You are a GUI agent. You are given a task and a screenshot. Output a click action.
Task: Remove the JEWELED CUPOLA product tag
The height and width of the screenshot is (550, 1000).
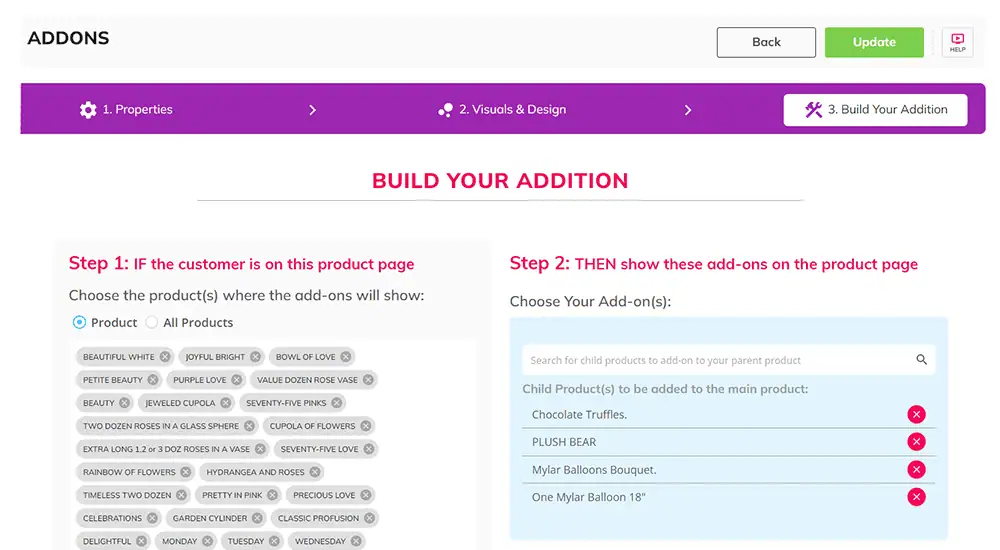[226, 403]
